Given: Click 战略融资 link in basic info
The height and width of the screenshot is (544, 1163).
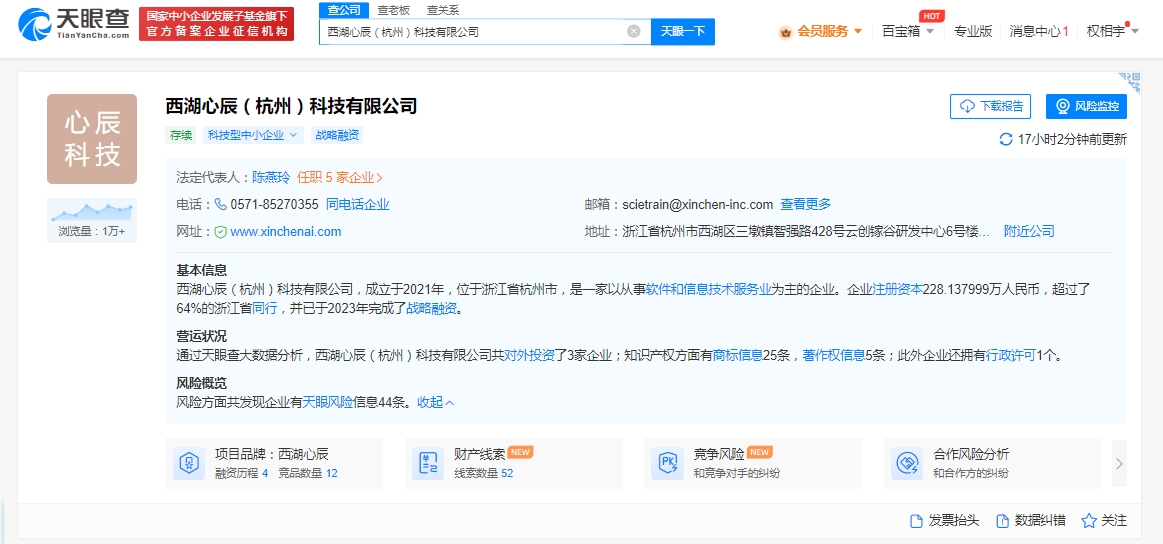Looking at the screenshot, I should (432, 309).
